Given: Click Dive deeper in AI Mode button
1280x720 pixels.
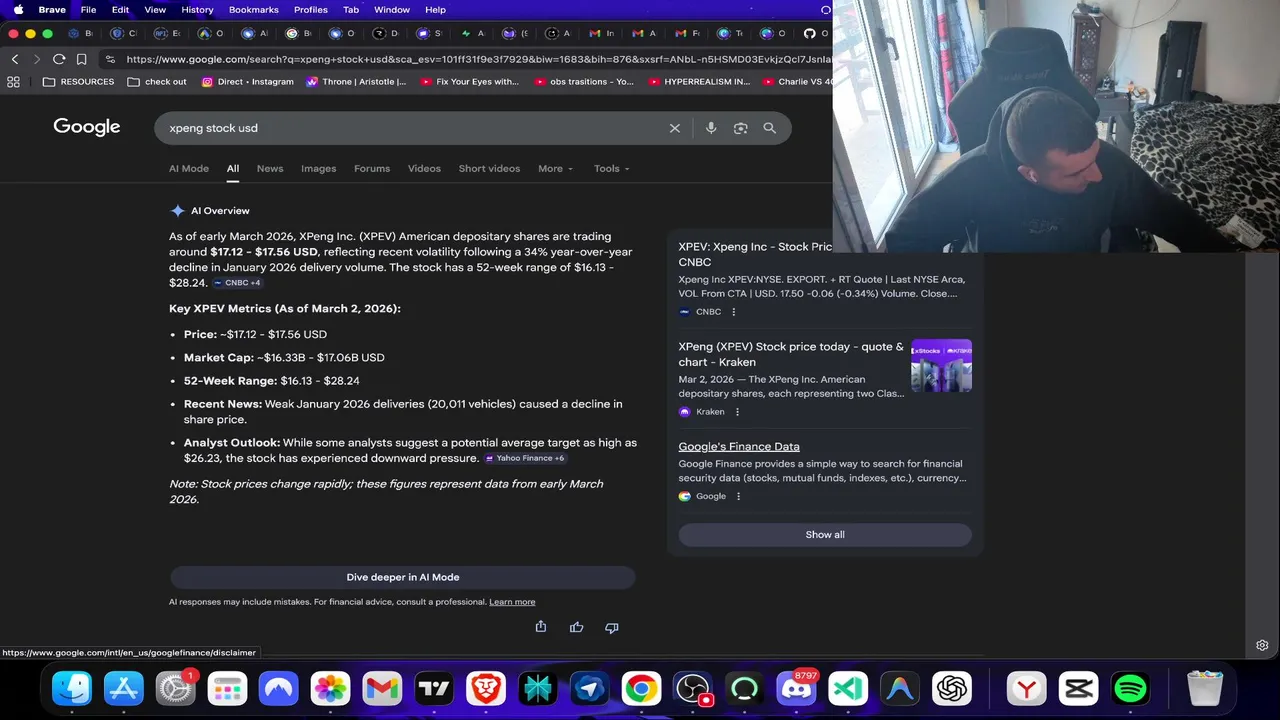Looking at the screenshot, I should point(403,577).
